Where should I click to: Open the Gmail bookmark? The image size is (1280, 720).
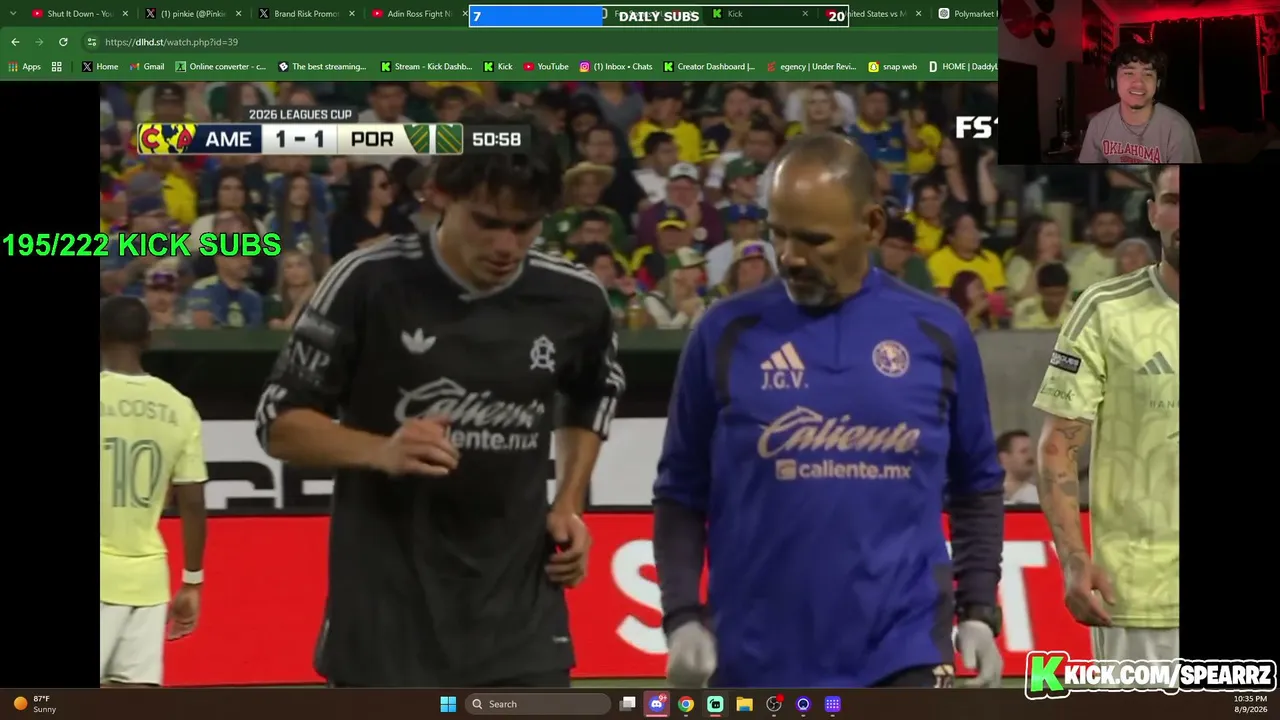[x=145, y=67]
